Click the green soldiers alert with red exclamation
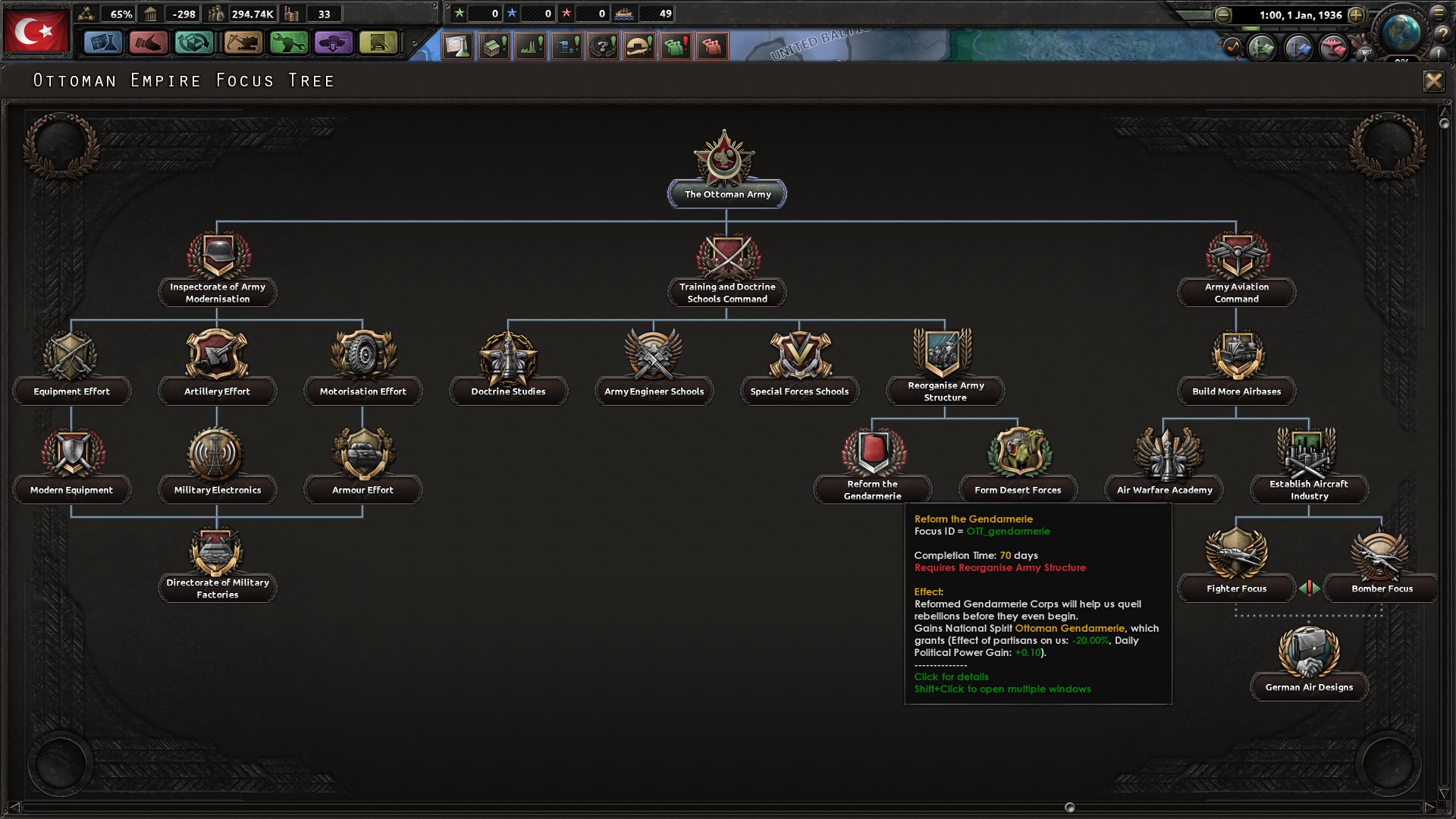Image resolution: width=1456 pixels, height=819 pixels. (676, 46)
